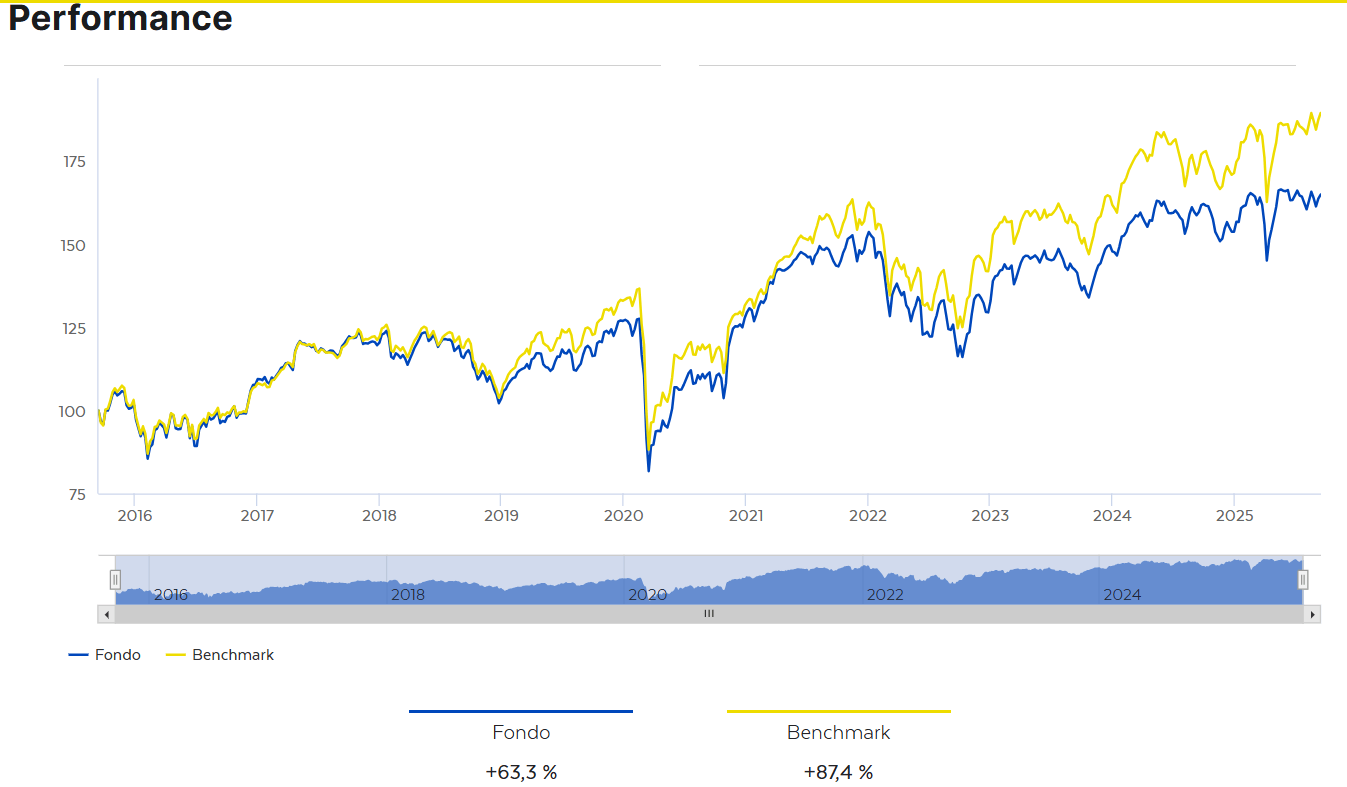Click the scrollbar left arrow button
Viewport: 1347px width, 787px height.
pos(106,614)
